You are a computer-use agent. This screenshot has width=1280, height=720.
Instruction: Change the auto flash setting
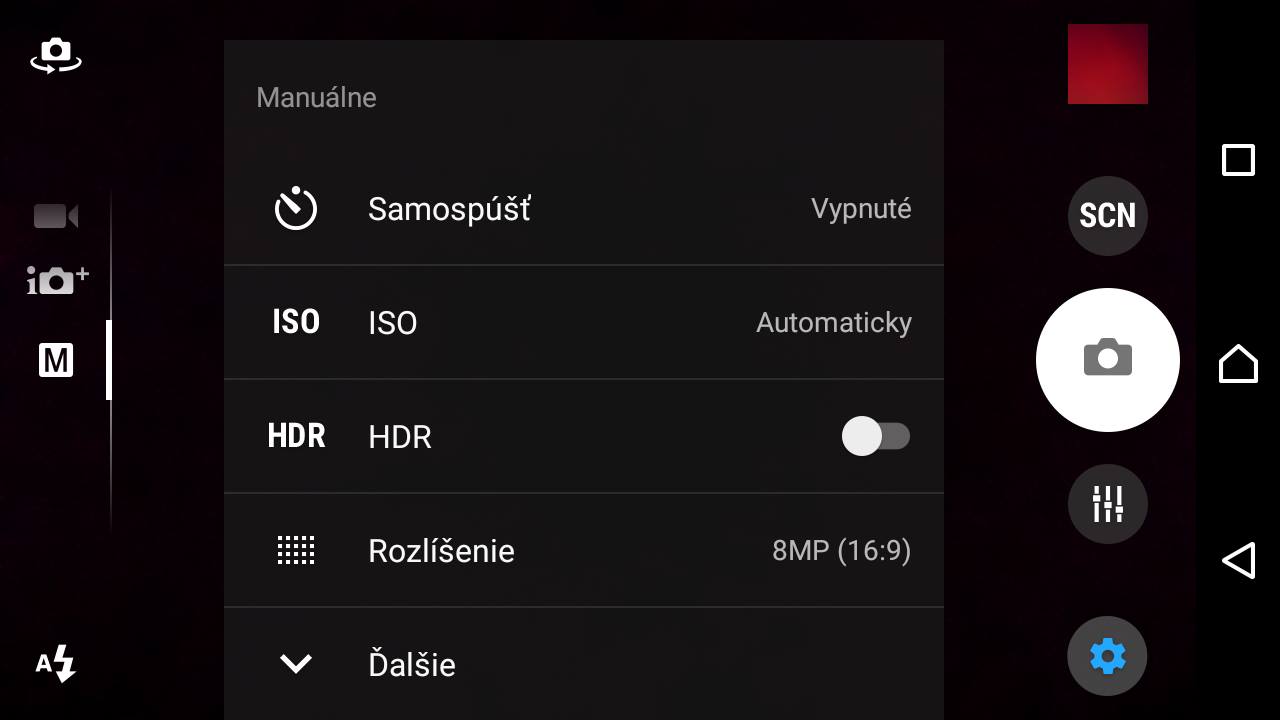[x=56, y=663]
